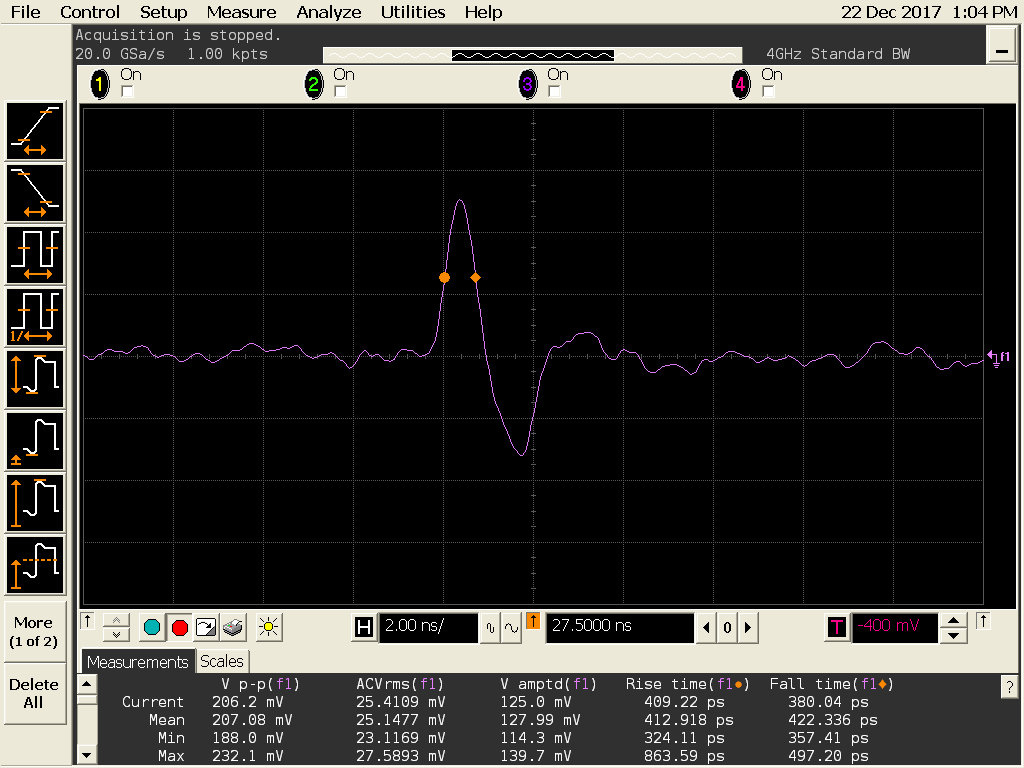Screen dimensions: 1024x768
Task: Enable channel 2 On checkbox
Action: pos(340,91)
